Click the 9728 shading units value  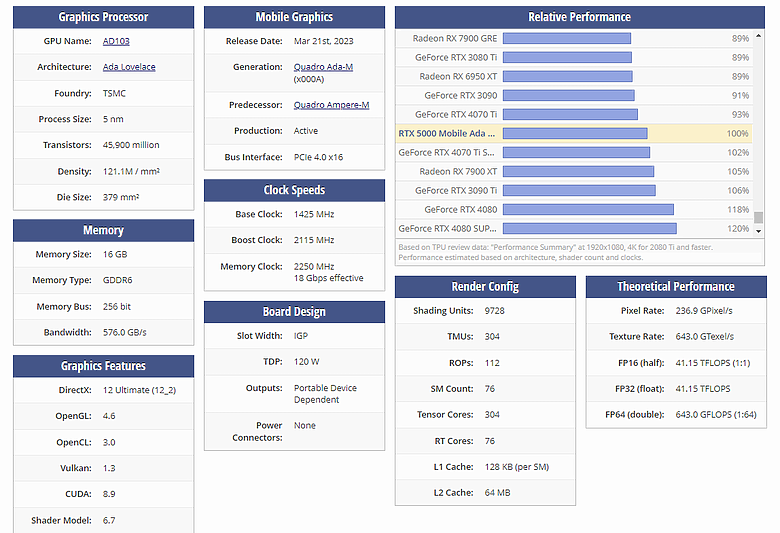[x=494, y=311]
